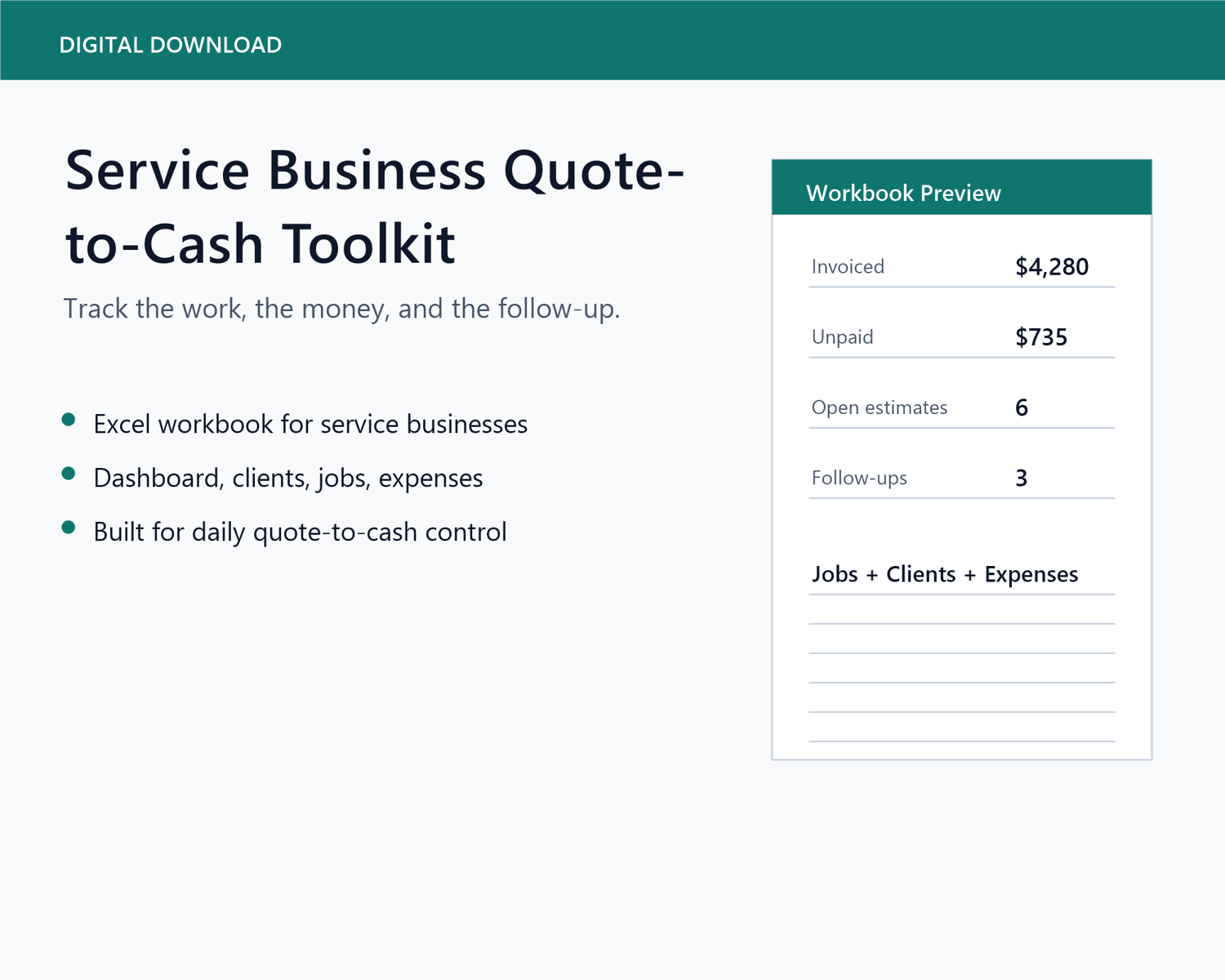The width and height of the screenshot is (1225, 980).
Task: Click the 'Jobs + Clients + Expenses' heading
Action: (945, 574)
